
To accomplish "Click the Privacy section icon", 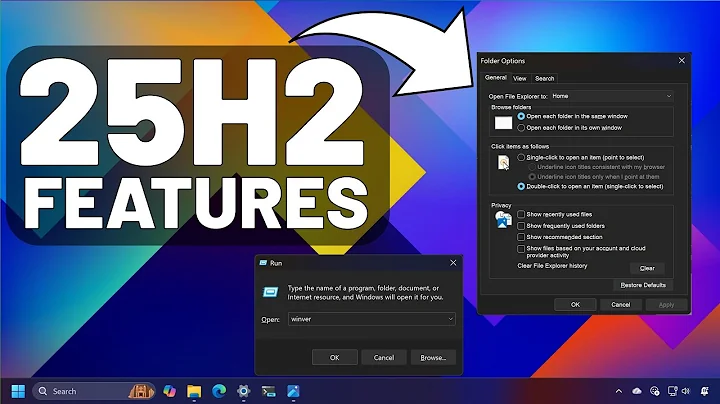I will click(x=503, y=219).
